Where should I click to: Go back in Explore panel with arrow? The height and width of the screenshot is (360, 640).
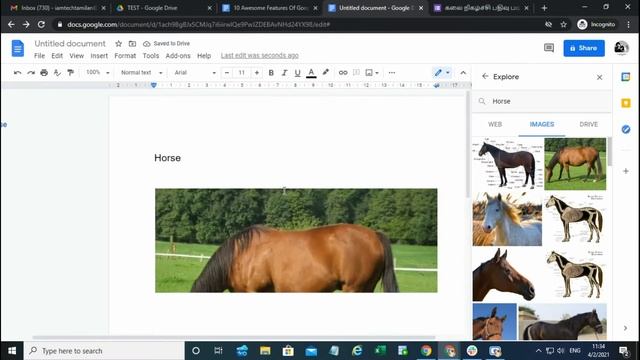point(485,76)
